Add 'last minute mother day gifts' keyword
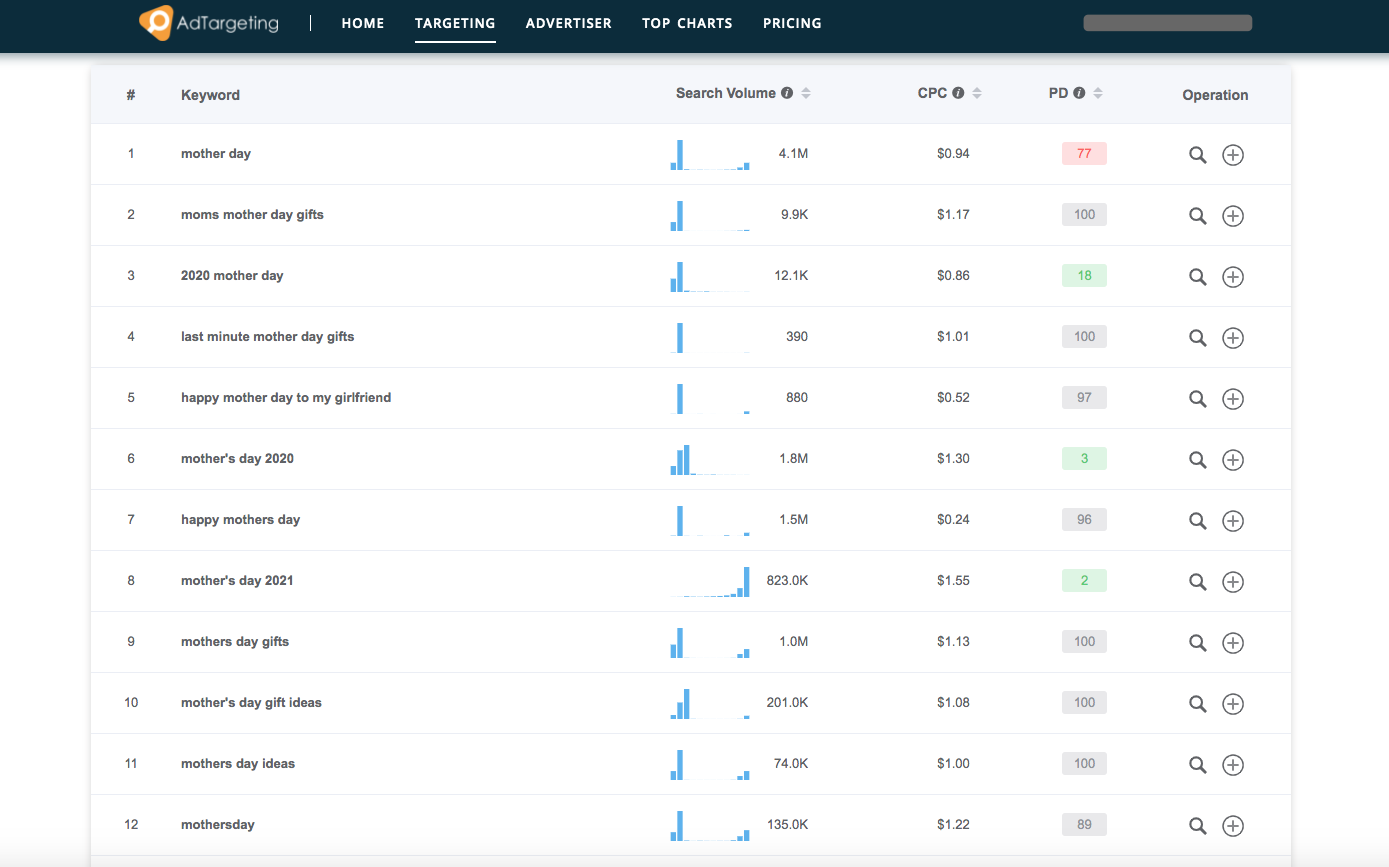This screenshot has width=1389, height=867. [x=1233, y=338]
